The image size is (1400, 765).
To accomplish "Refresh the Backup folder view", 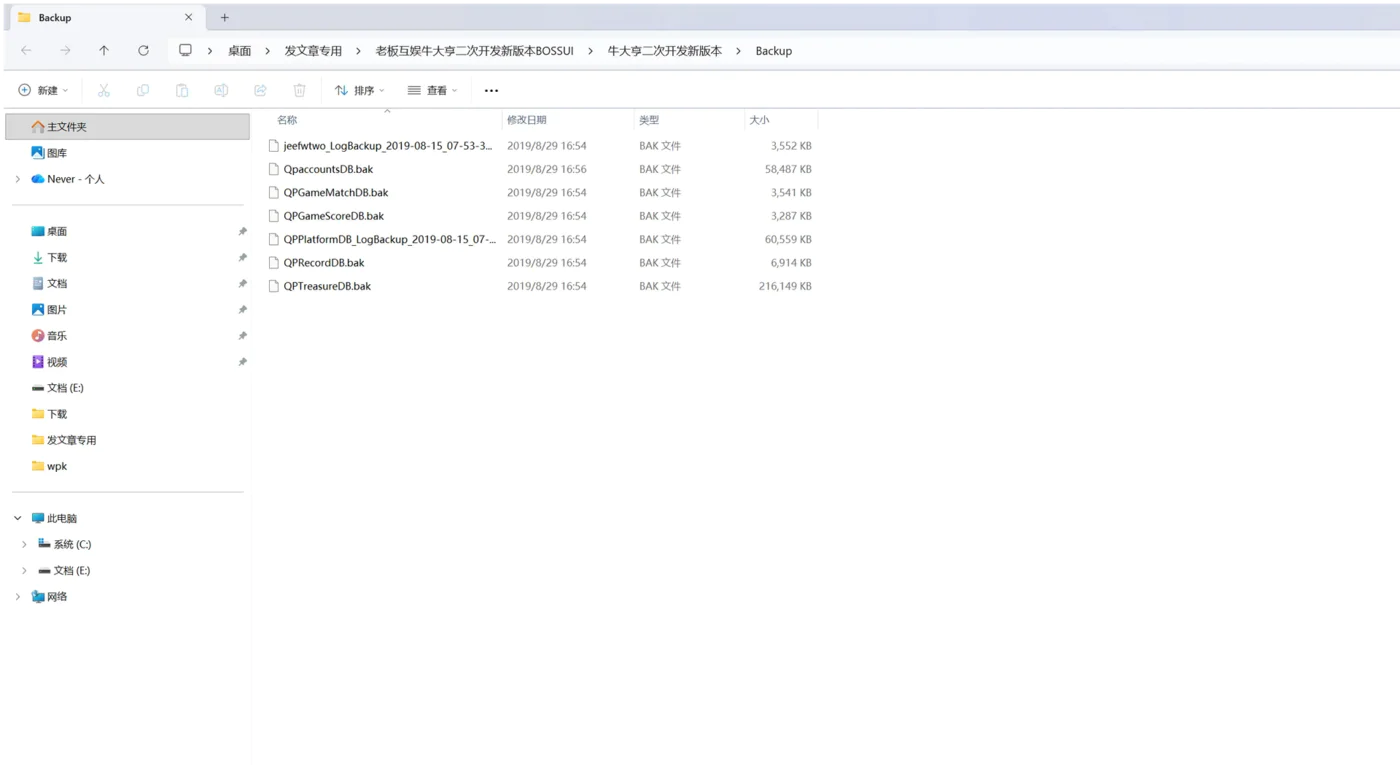I will [x=143, y=51].
